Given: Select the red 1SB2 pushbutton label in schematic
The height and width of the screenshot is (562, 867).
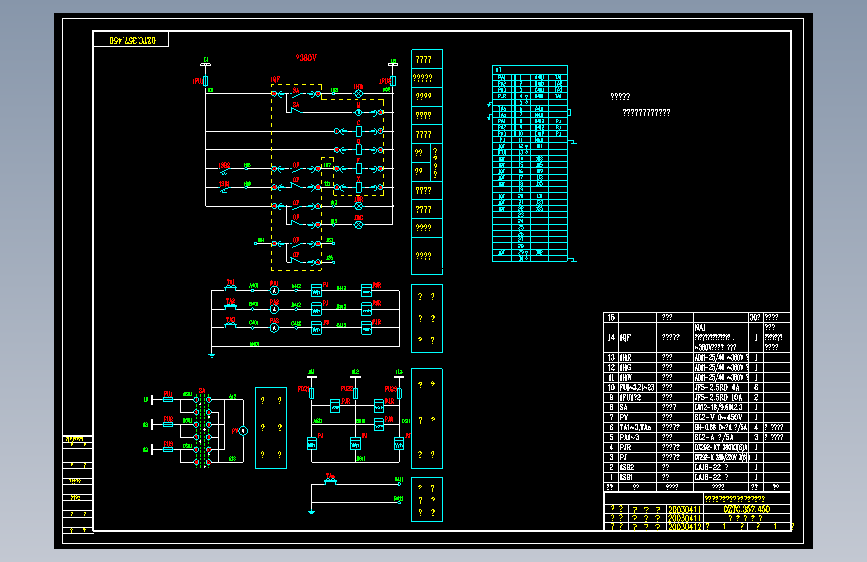Looking at the screenshot, I should point(224,165).
